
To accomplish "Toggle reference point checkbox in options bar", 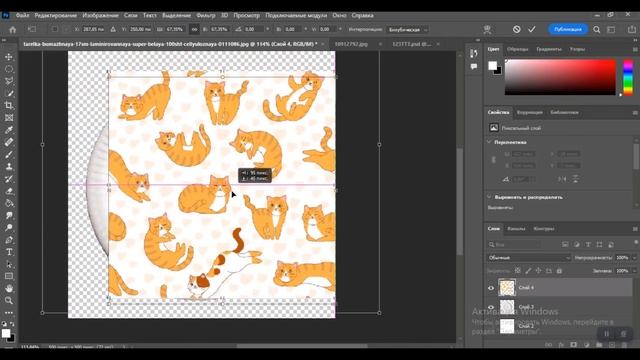I will [x=55, y=29].
